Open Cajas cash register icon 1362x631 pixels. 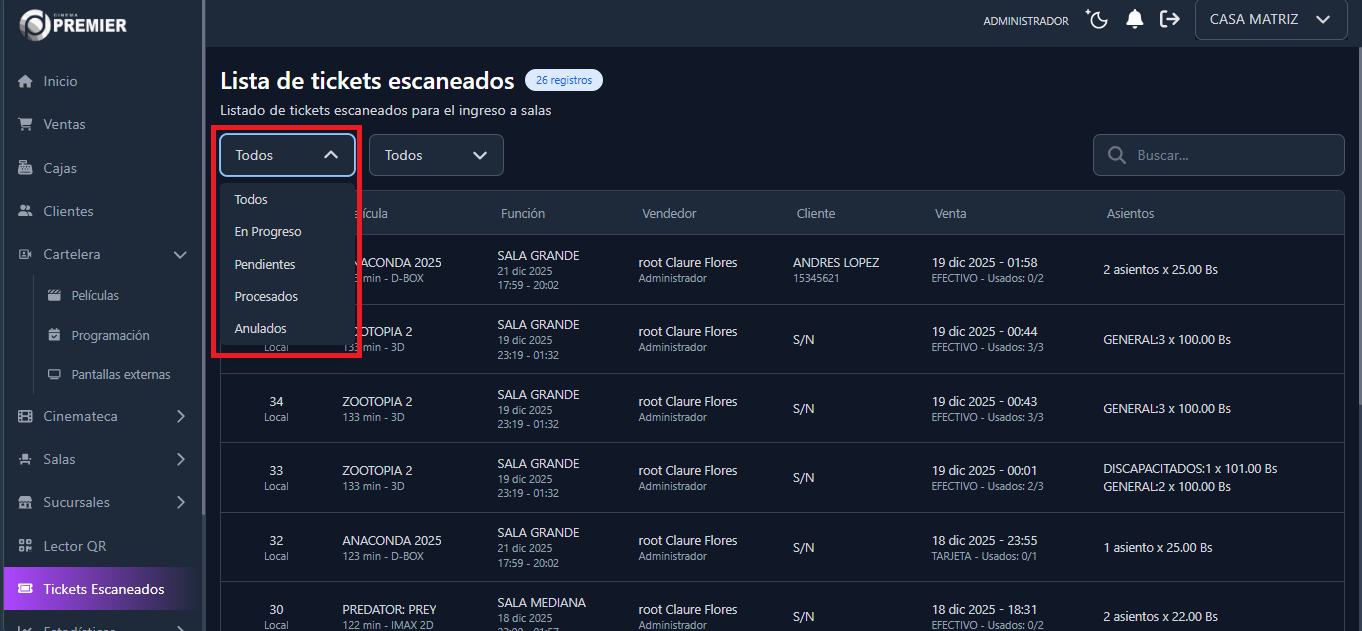26,168
